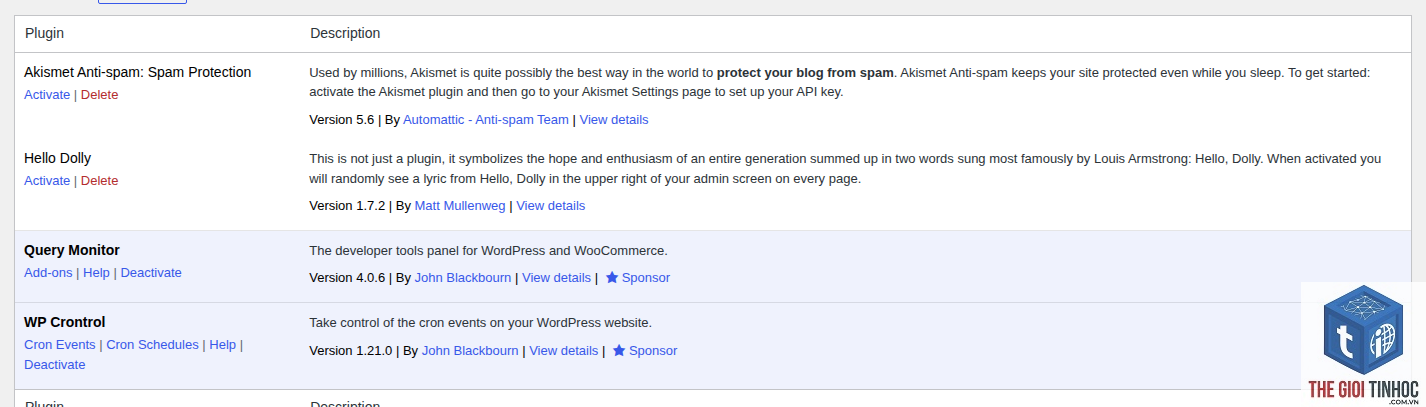
Task: Deactivate the WP Crontrol plugin
Action: (55, 365)
